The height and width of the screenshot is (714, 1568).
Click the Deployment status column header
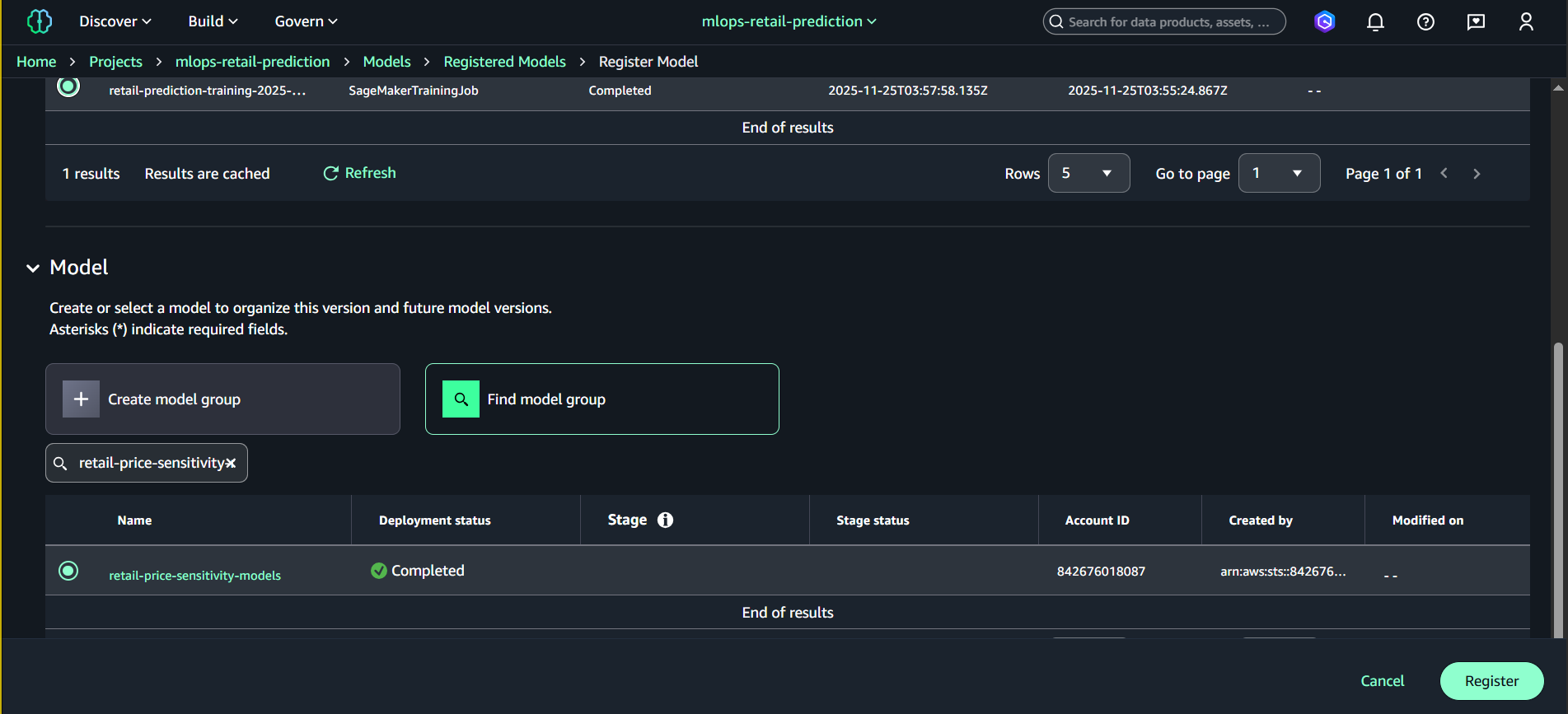tap(434, 520)
